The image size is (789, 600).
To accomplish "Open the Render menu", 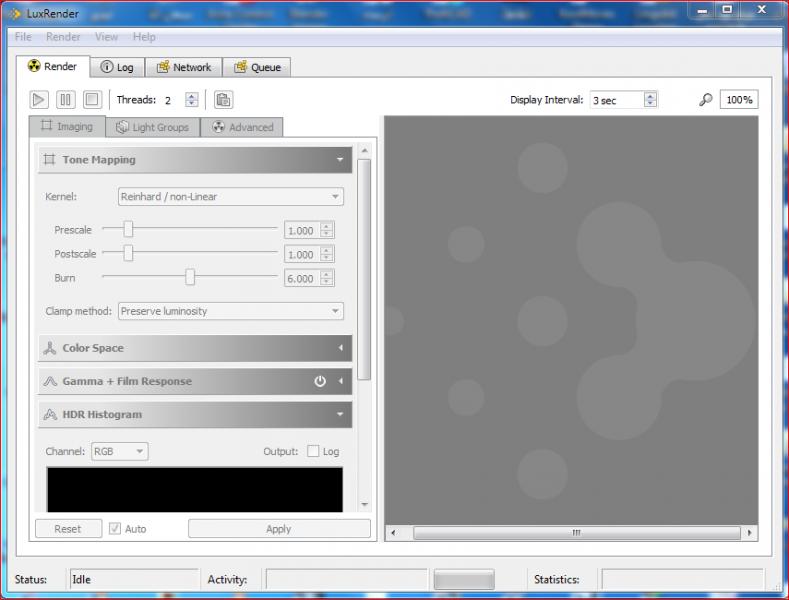I will point(63,37).
